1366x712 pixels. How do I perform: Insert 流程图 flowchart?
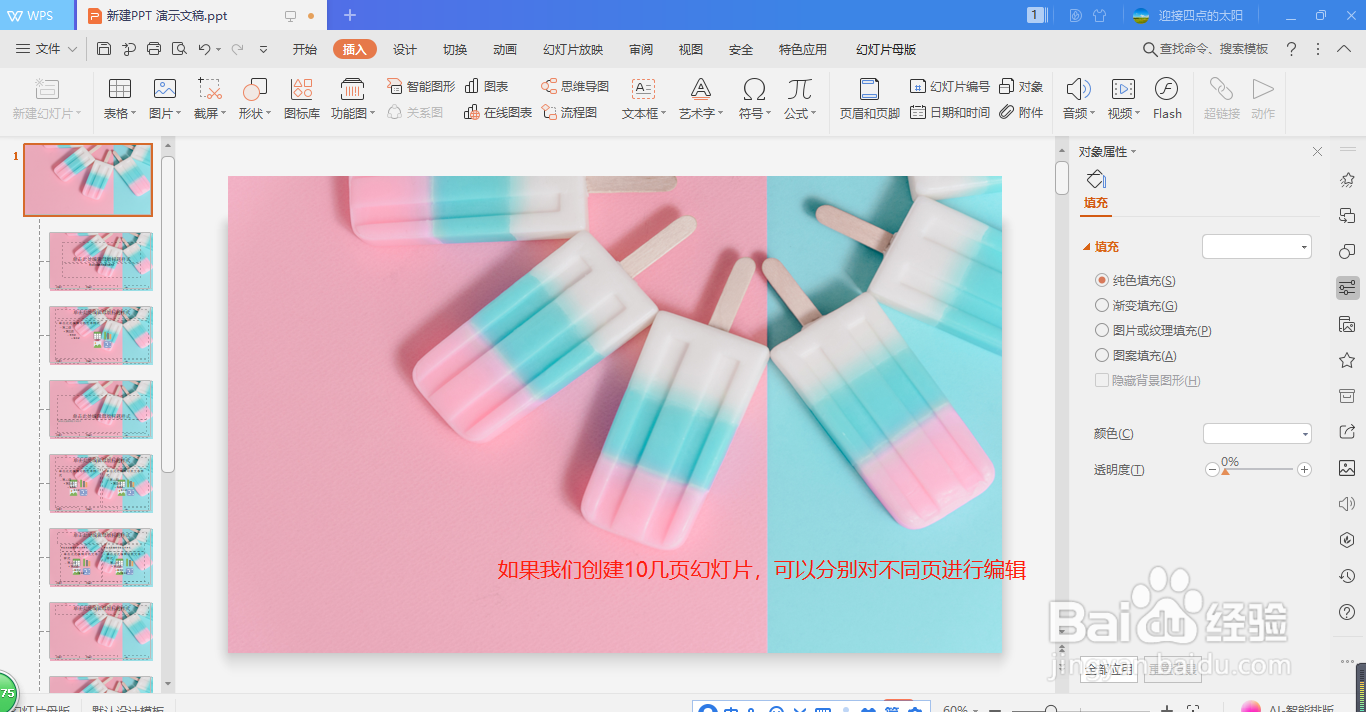coord(569,112)
